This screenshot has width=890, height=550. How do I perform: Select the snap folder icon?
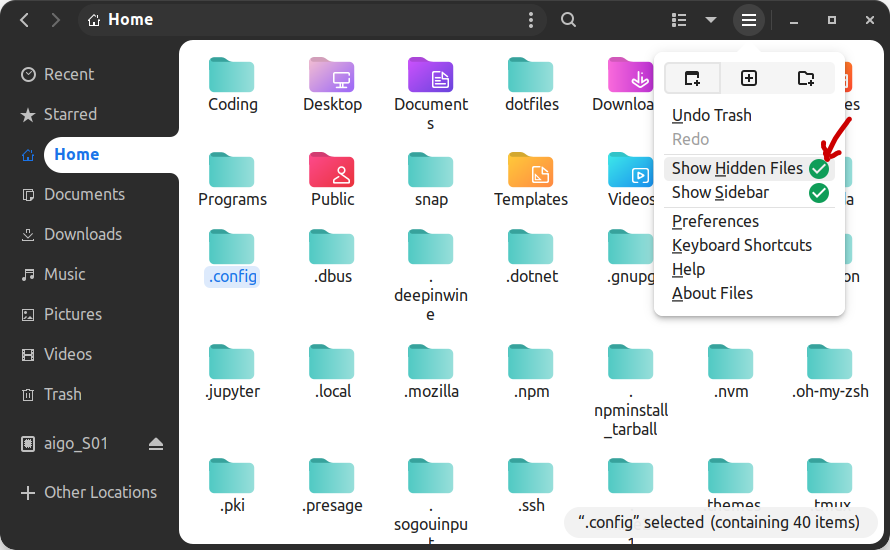click(x=431, y=170)
